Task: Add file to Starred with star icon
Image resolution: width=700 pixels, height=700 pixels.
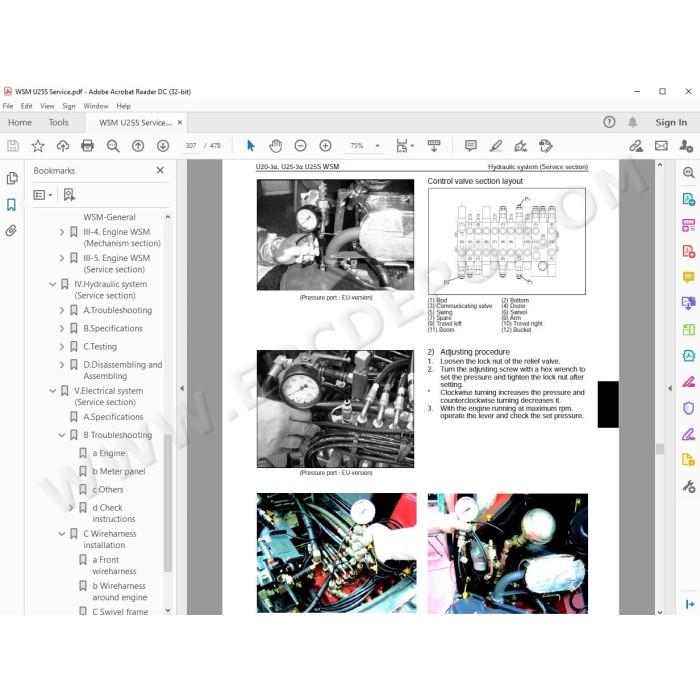Action: pyautogui.click(x=38, y=146)
